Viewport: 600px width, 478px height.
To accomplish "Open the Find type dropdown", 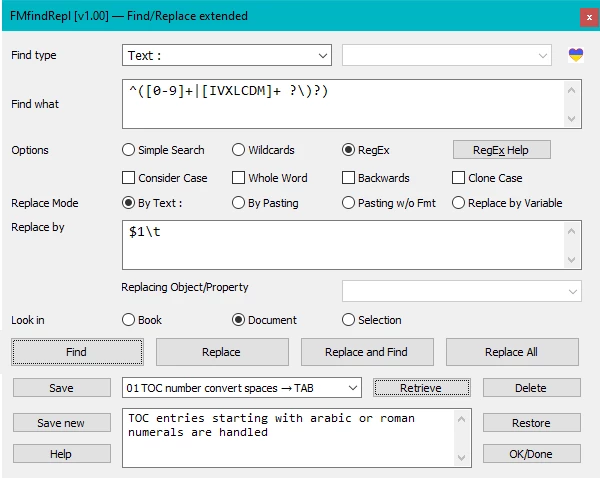I will tap(227, 55).
